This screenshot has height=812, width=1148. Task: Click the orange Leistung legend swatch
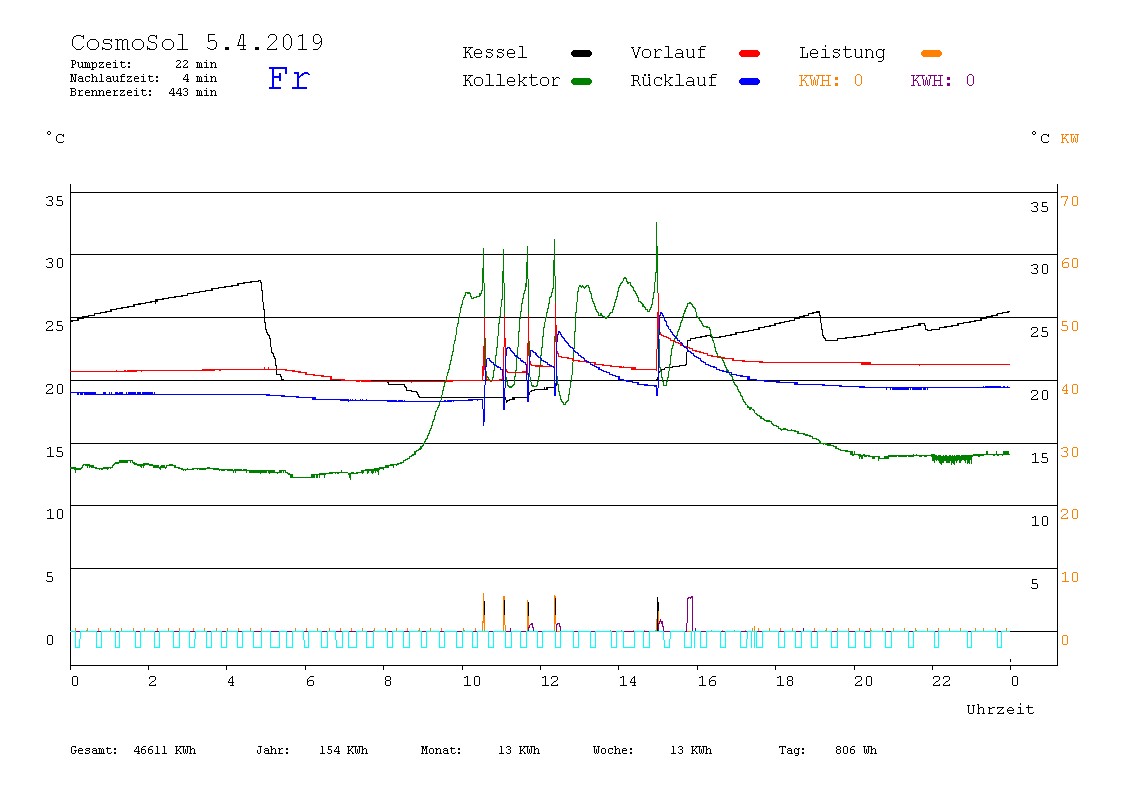tap(931, 53)
